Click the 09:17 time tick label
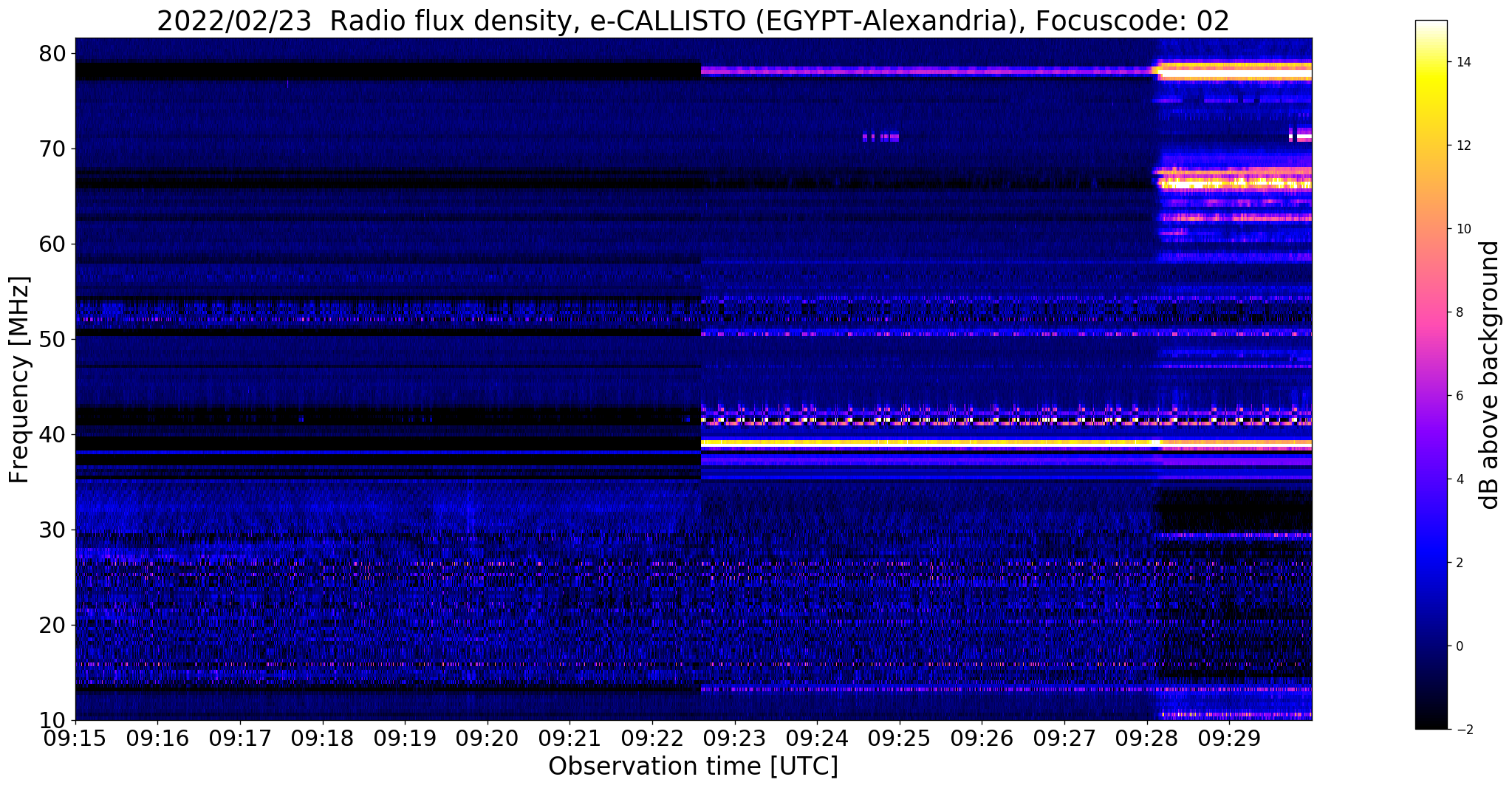The height and width of the screenshot is (788, 1512). pos(240,737)
